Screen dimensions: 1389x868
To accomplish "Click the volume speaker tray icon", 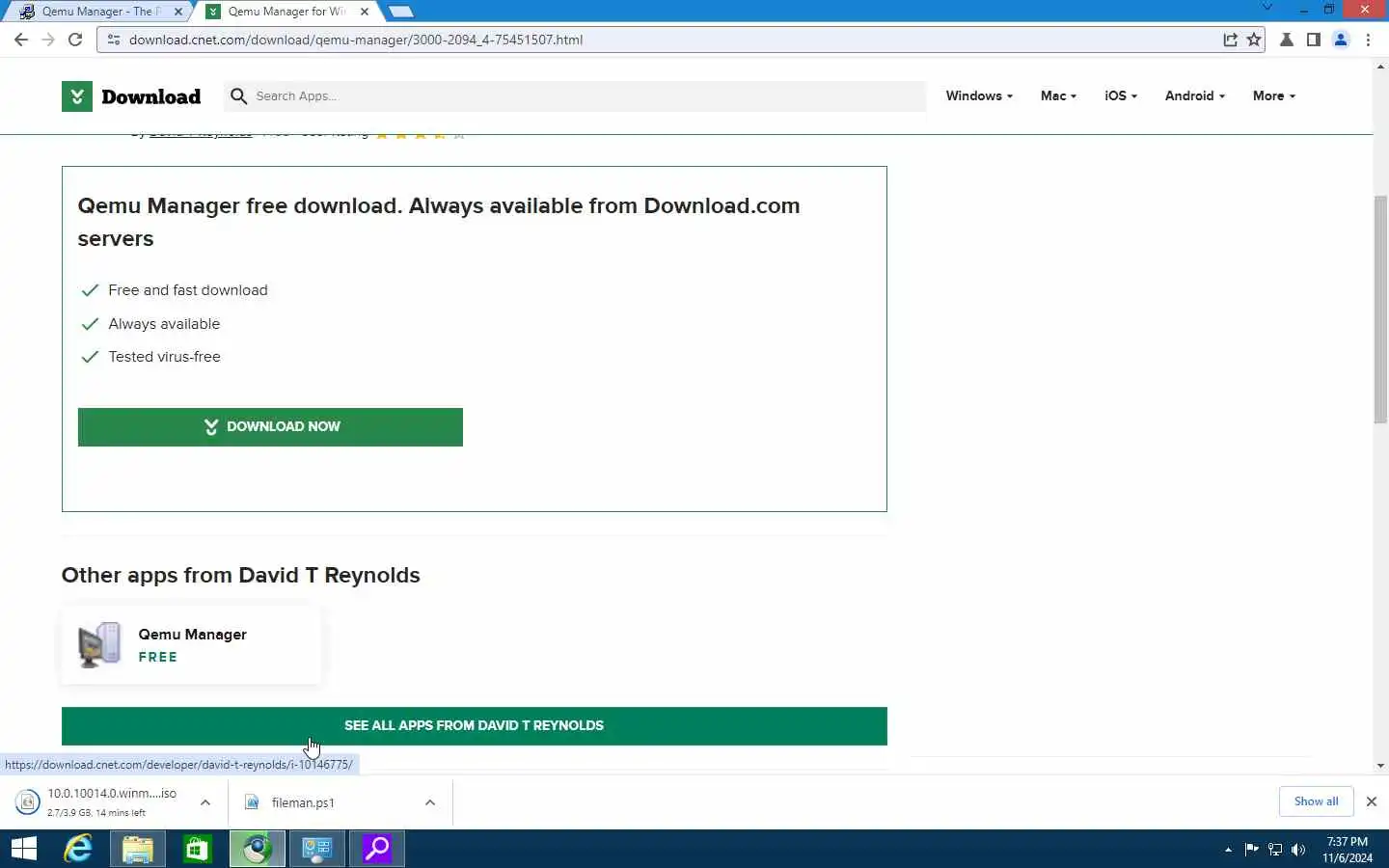I will pos(1298,850).
